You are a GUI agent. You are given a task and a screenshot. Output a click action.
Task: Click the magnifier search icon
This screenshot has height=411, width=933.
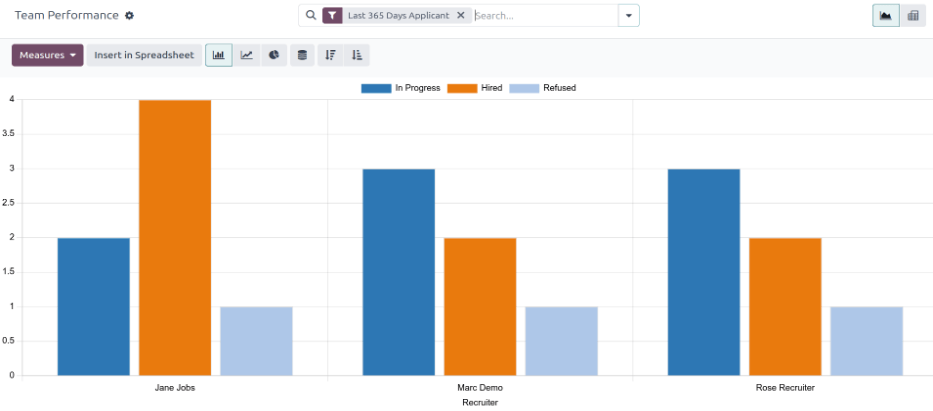pos(310,16)
